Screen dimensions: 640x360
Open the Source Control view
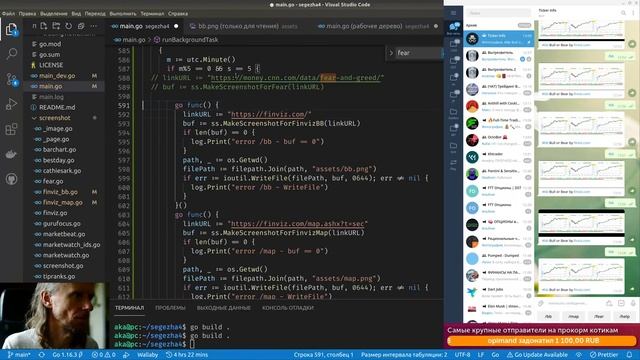pos(11,79)
